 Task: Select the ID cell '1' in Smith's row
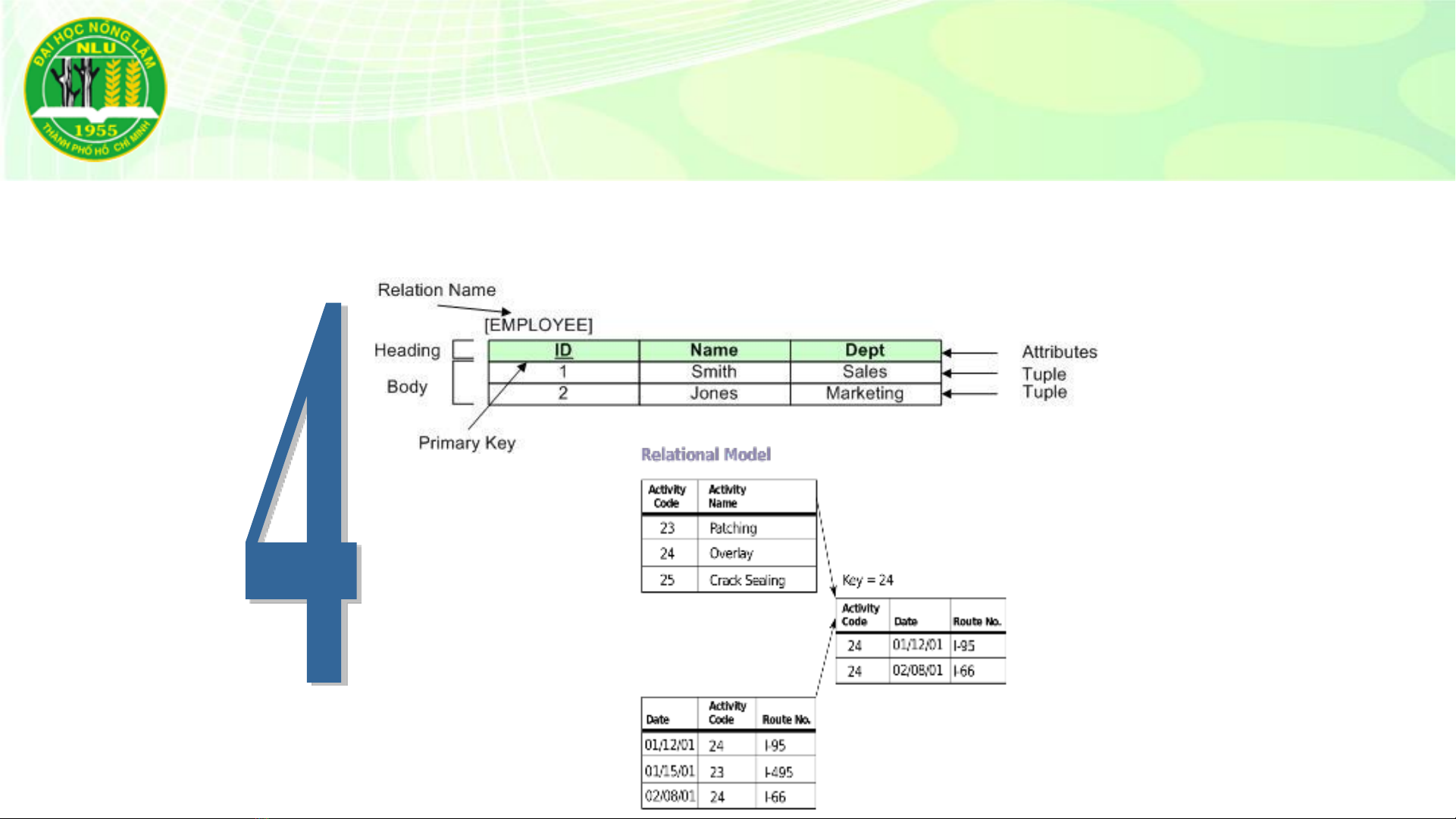tap(563, 372)
